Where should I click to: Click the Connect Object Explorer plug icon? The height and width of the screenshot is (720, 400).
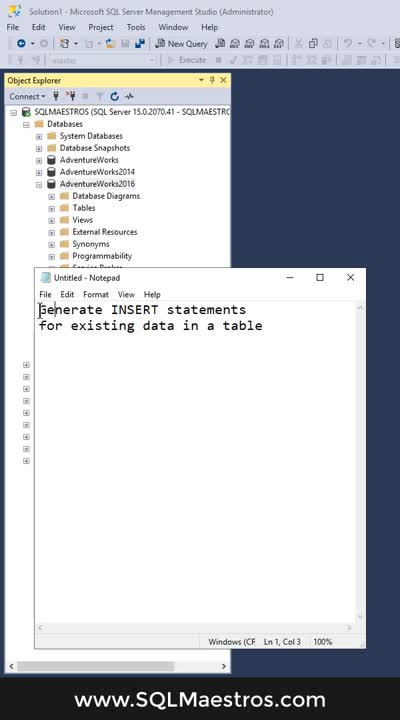56,96
